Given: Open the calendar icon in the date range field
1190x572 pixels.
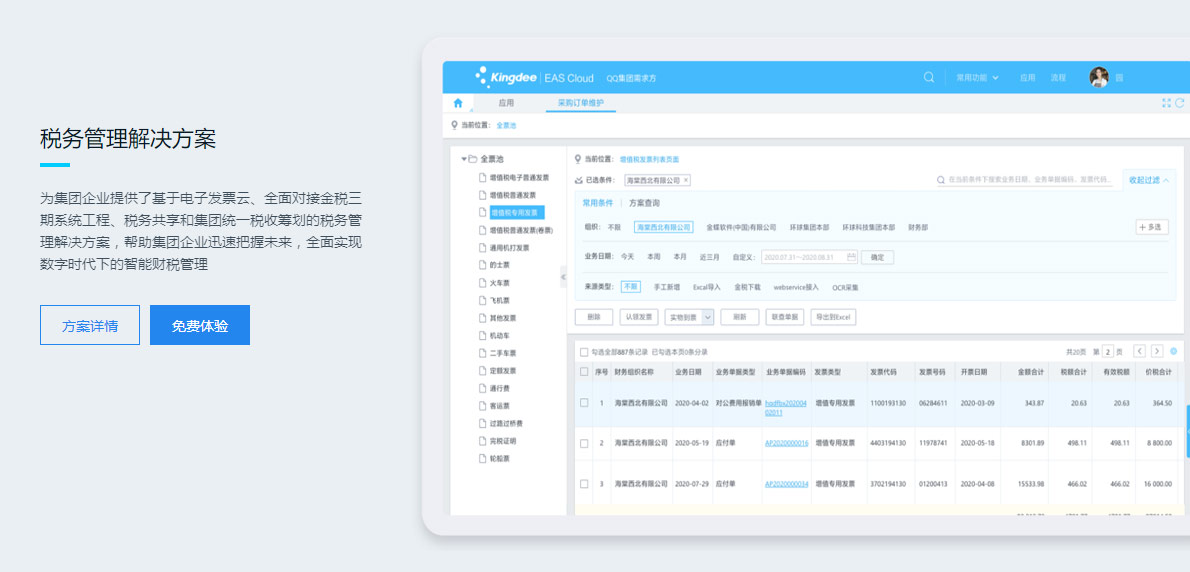Looking at the screenshot, I should click(852, 257).
